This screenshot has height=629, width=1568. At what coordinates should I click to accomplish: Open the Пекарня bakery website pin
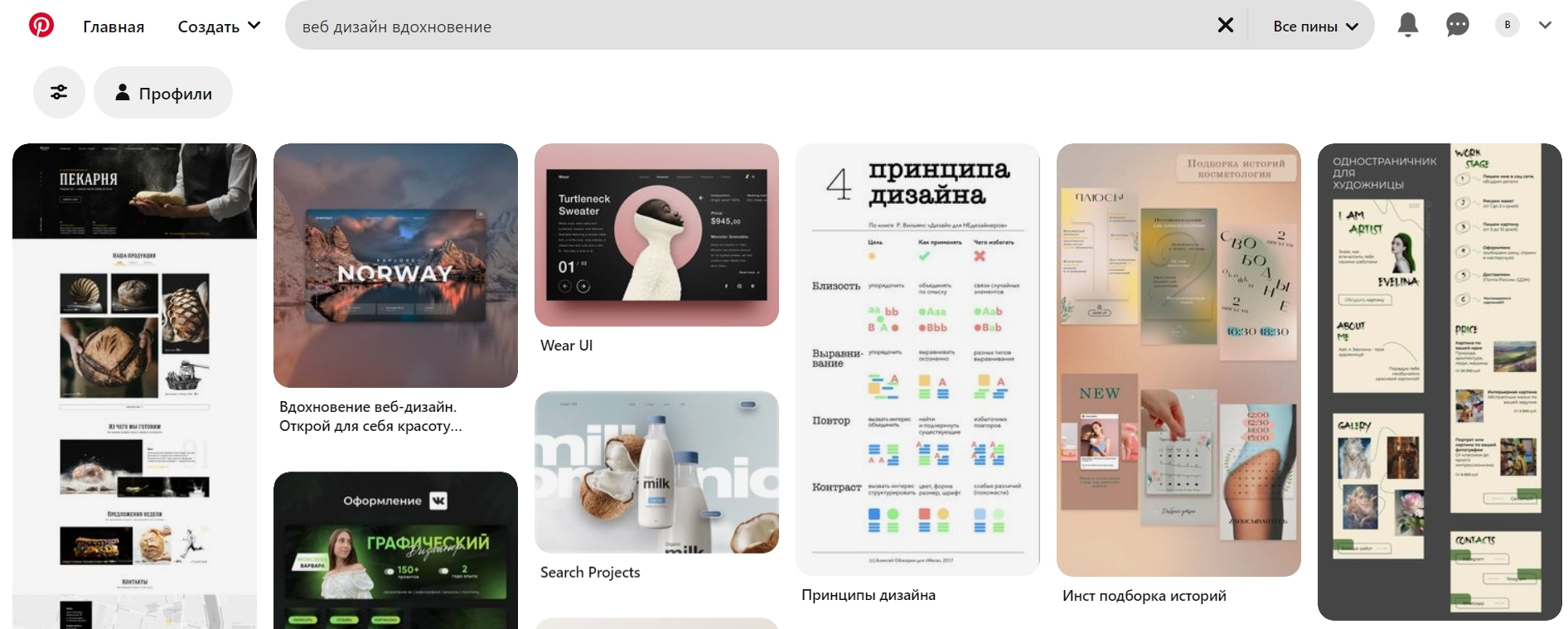(134, 385)
